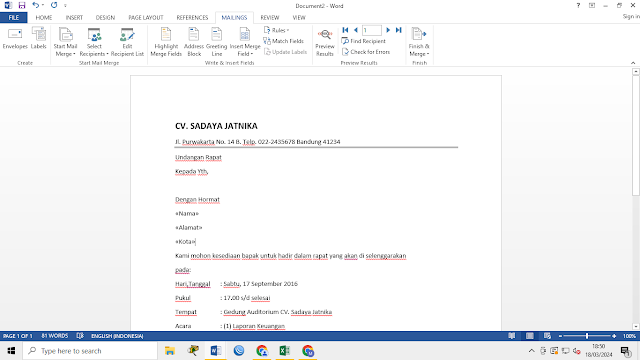Go to last record
The width and height of the screenshot is (640, 360).
click(x=399, y=30)
